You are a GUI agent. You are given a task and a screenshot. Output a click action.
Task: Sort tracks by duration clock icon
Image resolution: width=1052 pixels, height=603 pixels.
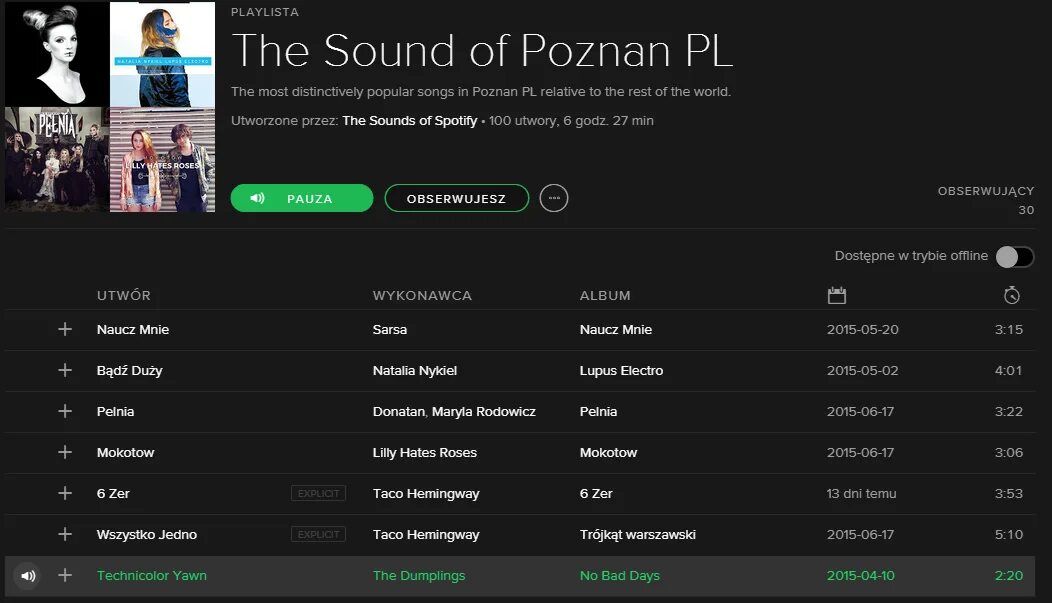click(1012, 295)
